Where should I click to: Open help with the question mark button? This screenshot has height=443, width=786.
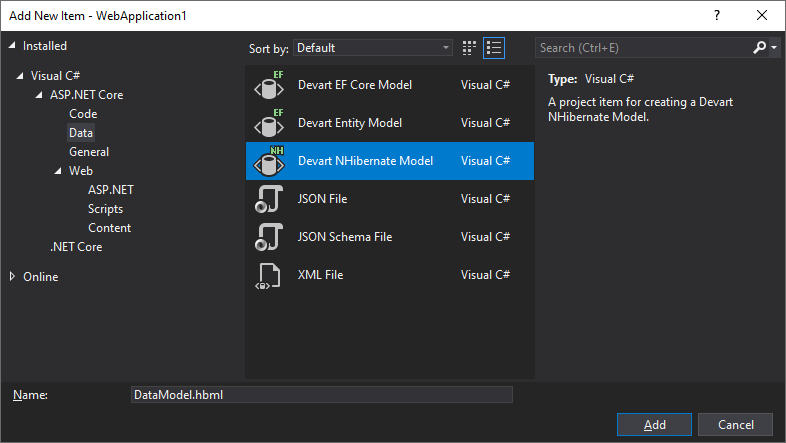[717, 16]
